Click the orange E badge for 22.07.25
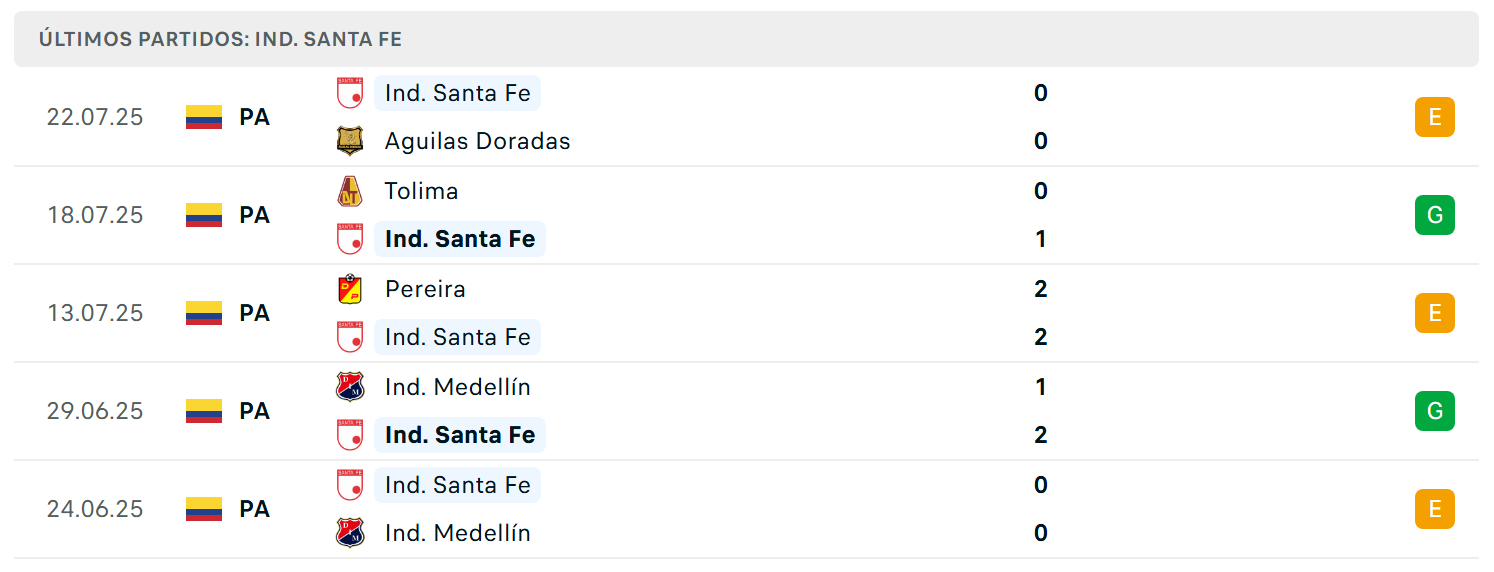 (x=1435, y=117)
